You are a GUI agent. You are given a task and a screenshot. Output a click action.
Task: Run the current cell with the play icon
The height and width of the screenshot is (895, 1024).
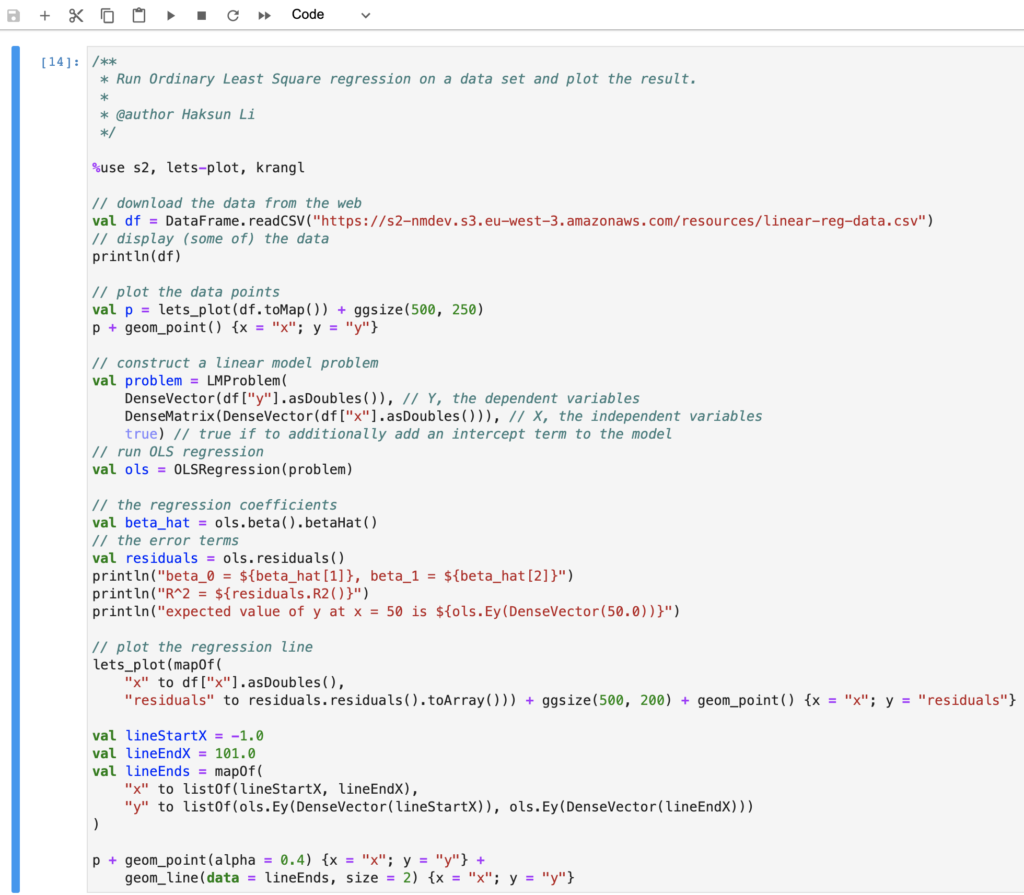[x=170, y=15]
